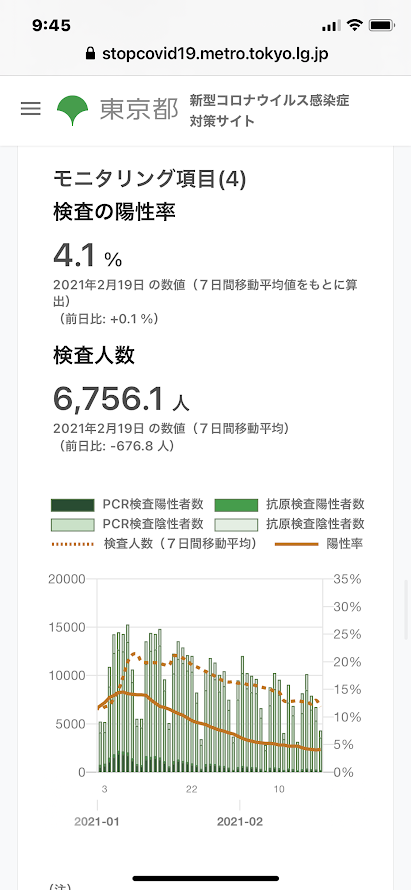Screen dimensions: 411x890
Task: Select the 2021-02 marker on chart axis
Action: click(x=240, y=822)
